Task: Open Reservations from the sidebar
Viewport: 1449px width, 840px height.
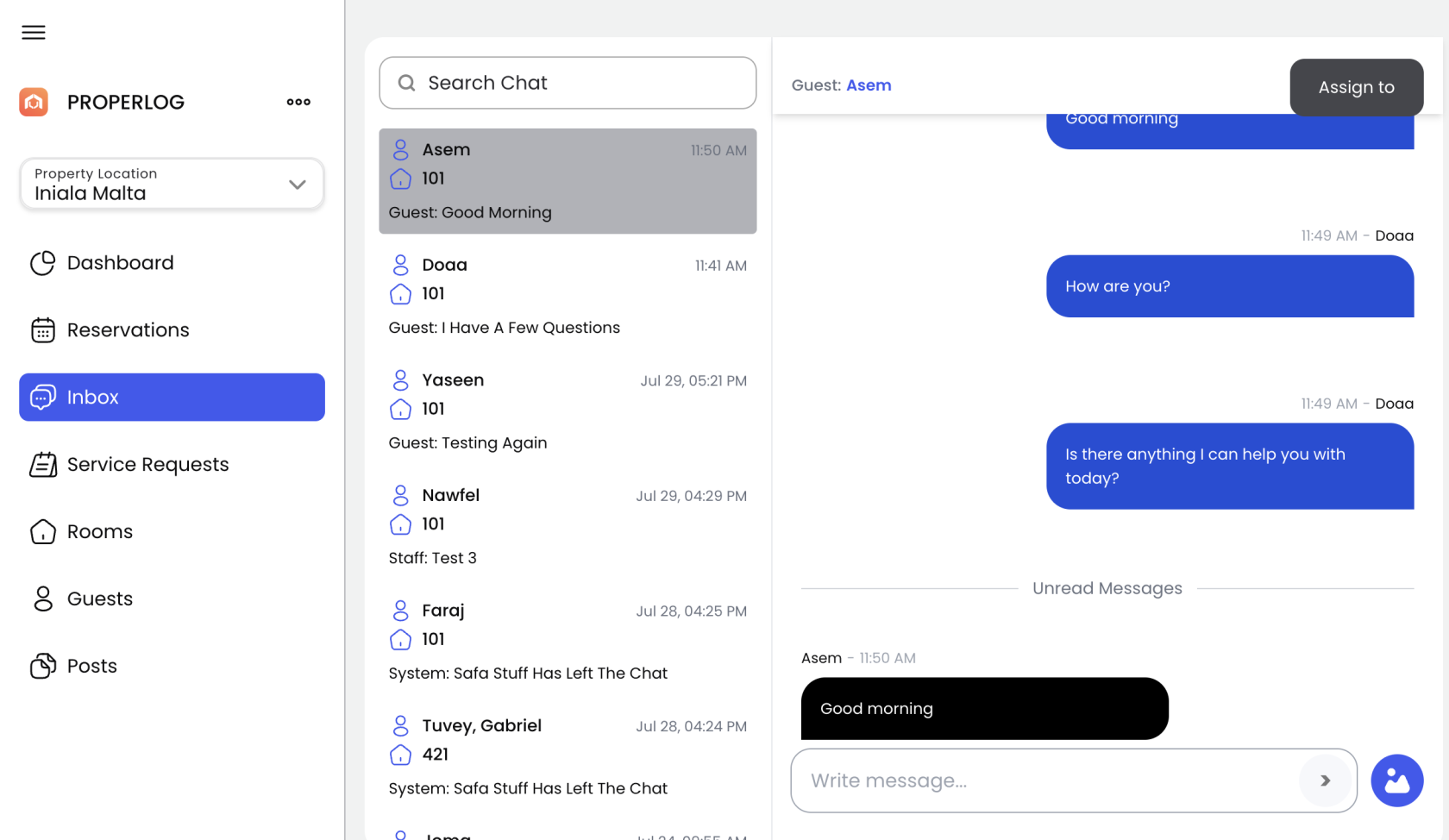Action: coord(128,330)
